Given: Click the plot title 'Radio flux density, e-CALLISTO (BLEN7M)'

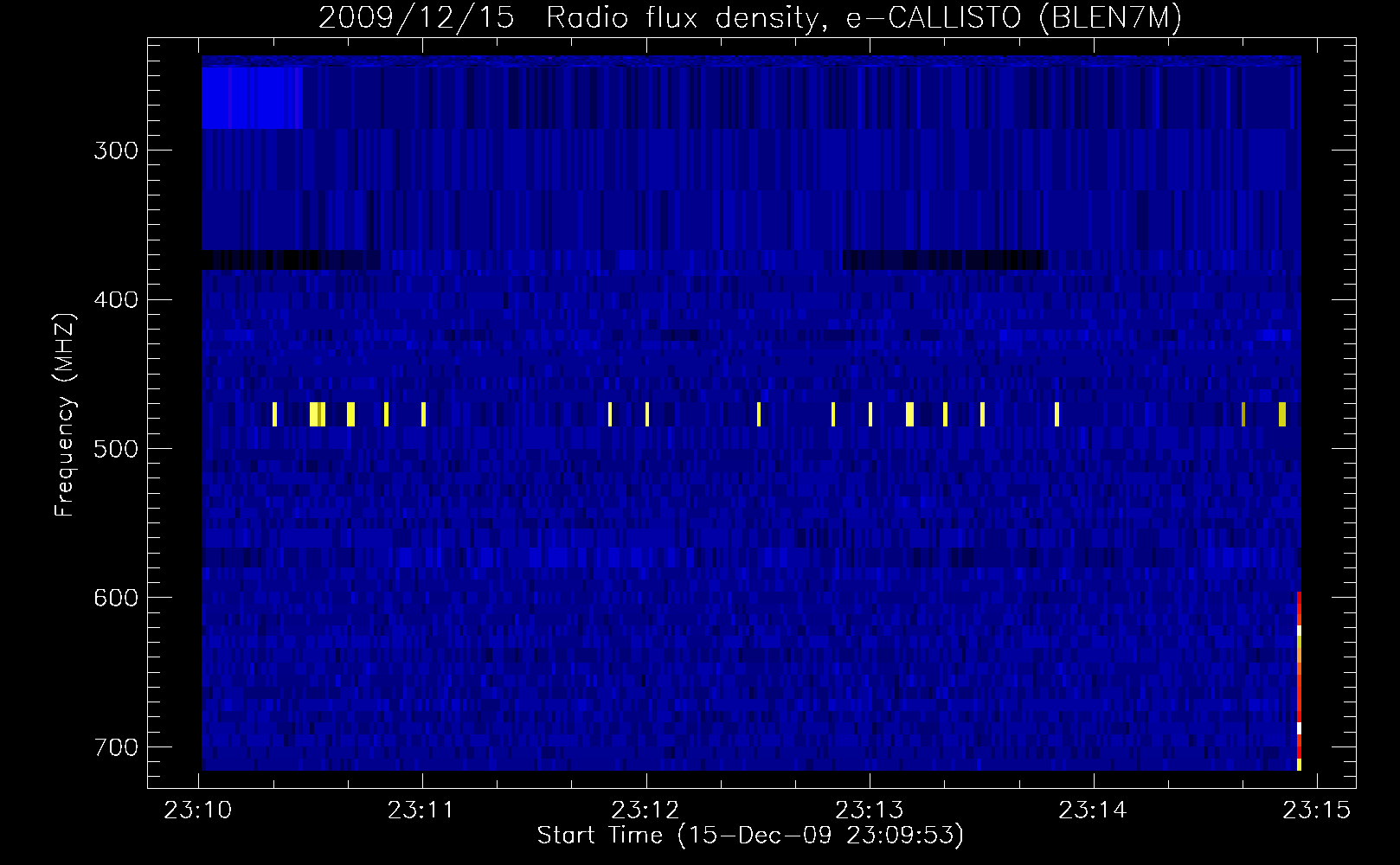Looking at the screenshot, I should 864,17.
